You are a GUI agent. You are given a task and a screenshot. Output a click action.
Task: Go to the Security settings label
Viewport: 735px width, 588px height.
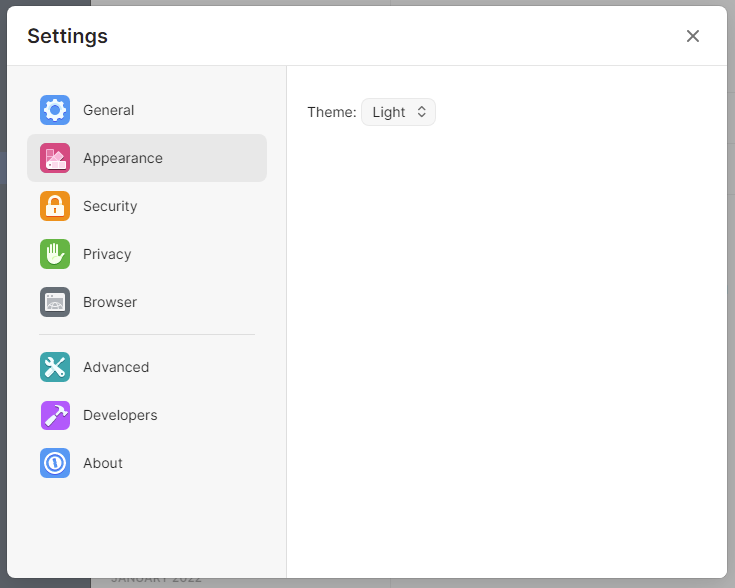pos(110,206)
